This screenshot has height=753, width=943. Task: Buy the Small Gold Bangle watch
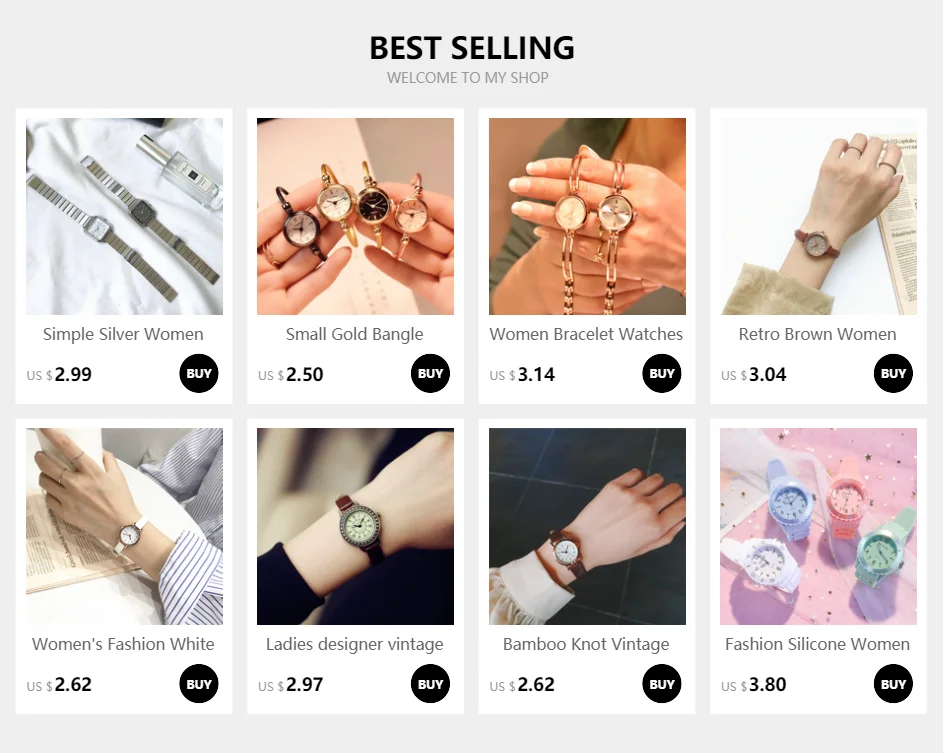[431, 373]
